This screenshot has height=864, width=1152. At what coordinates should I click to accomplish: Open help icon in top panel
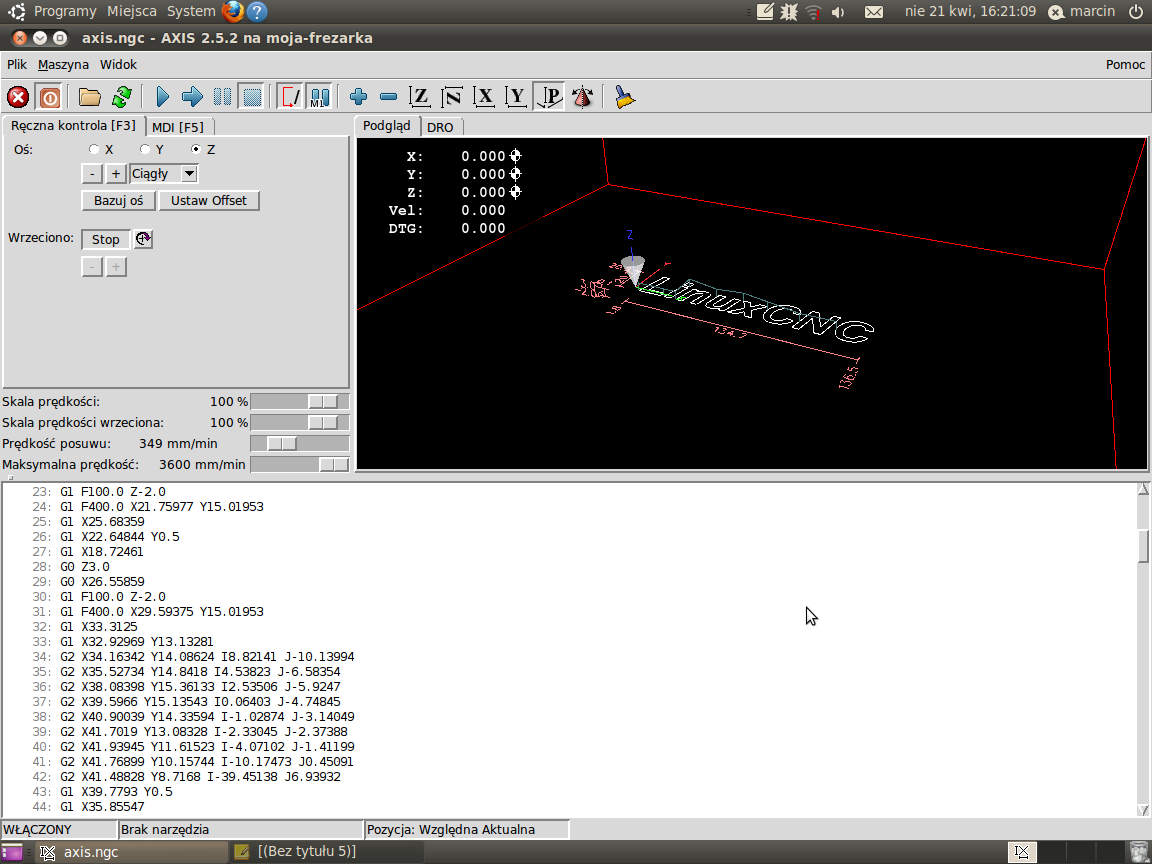pyautogui.click(x=256, y=11)
